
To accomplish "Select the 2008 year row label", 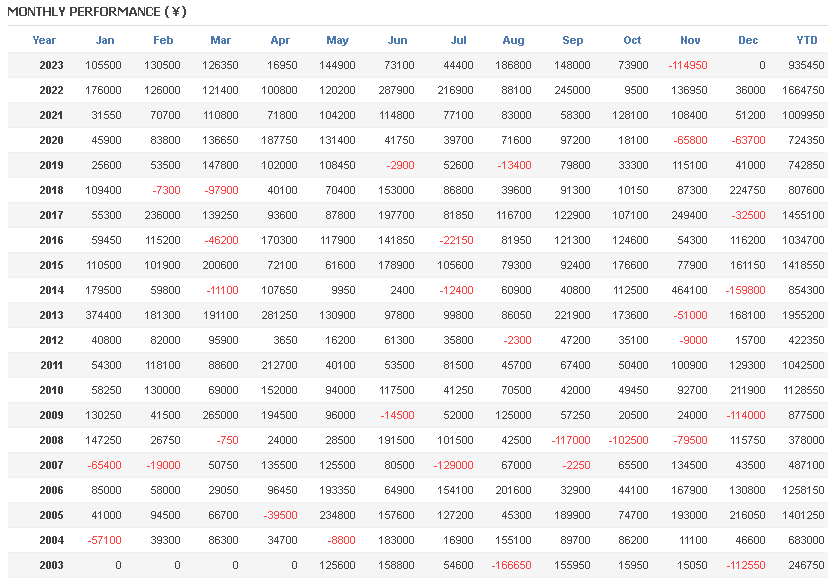I will (51, 440).
